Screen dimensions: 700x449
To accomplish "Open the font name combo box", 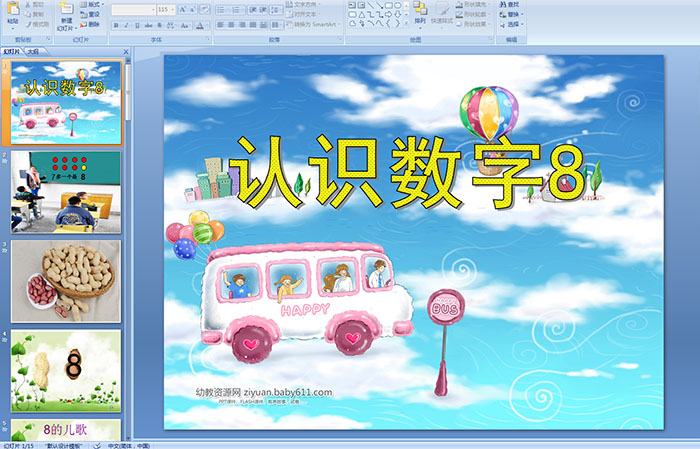I will [x=133, y=10].
